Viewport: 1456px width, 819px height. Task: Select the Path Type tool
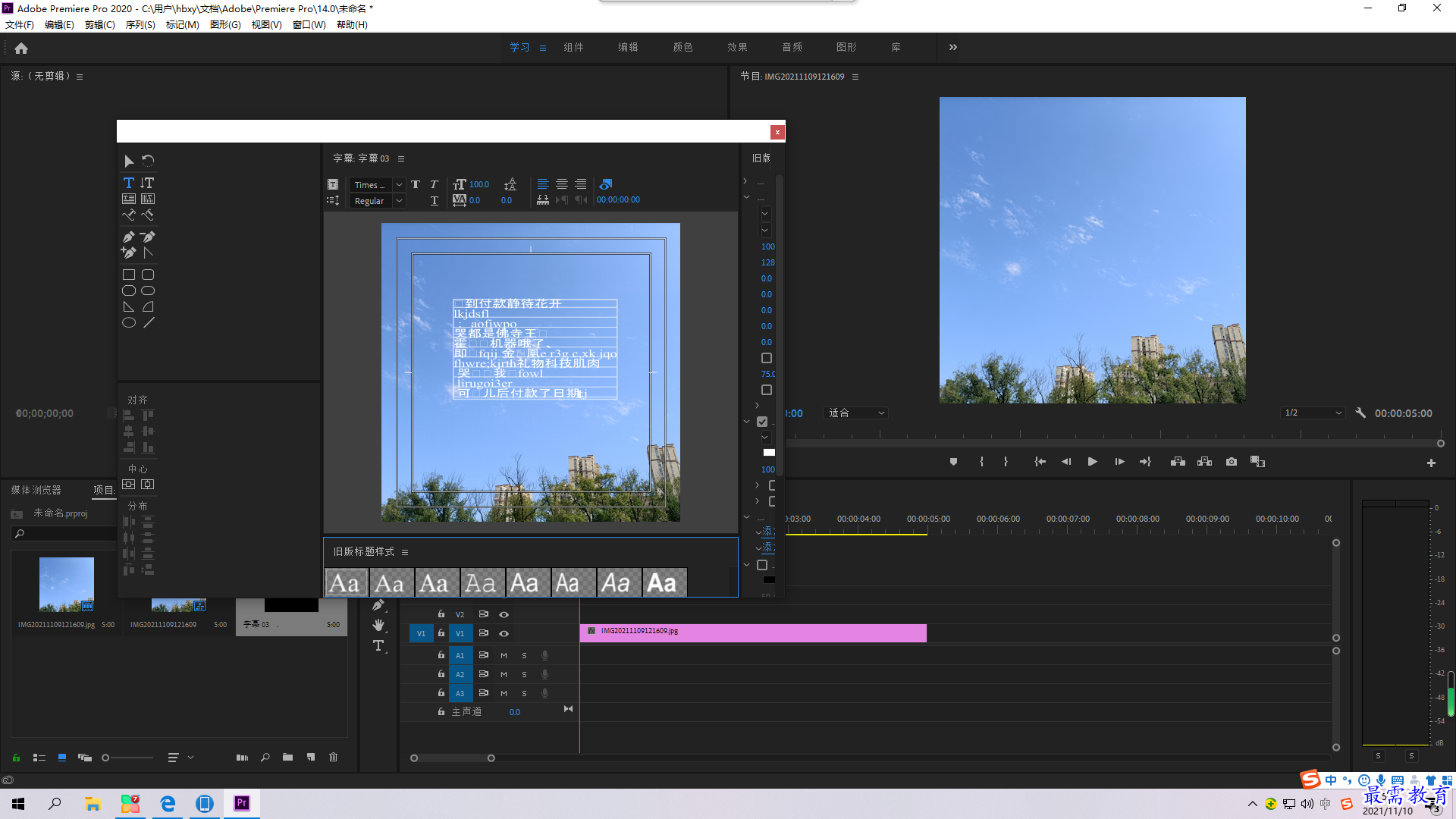(x=129, y=215)
